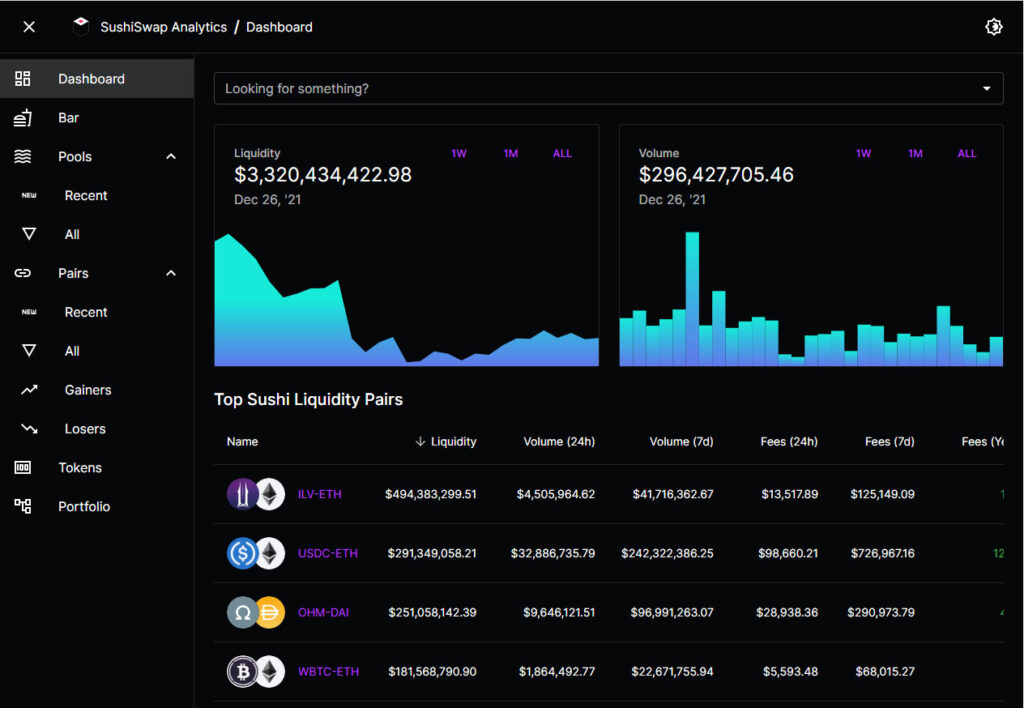Click the ETH icon in ILV-ETH row
1024x708 pixels.
(x=270, y=494)
